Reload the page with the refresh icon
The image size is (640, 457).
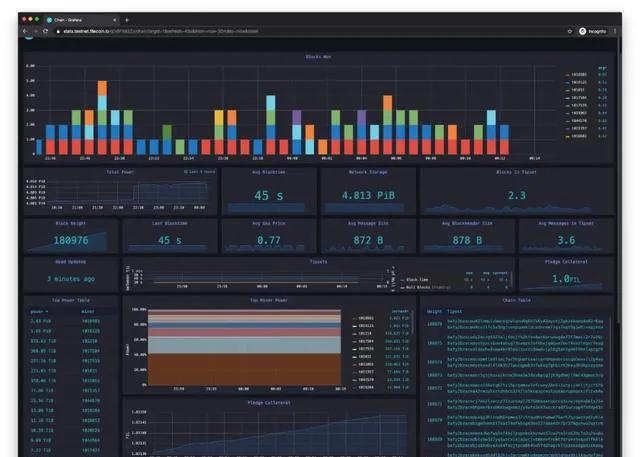tap(45, 31)
